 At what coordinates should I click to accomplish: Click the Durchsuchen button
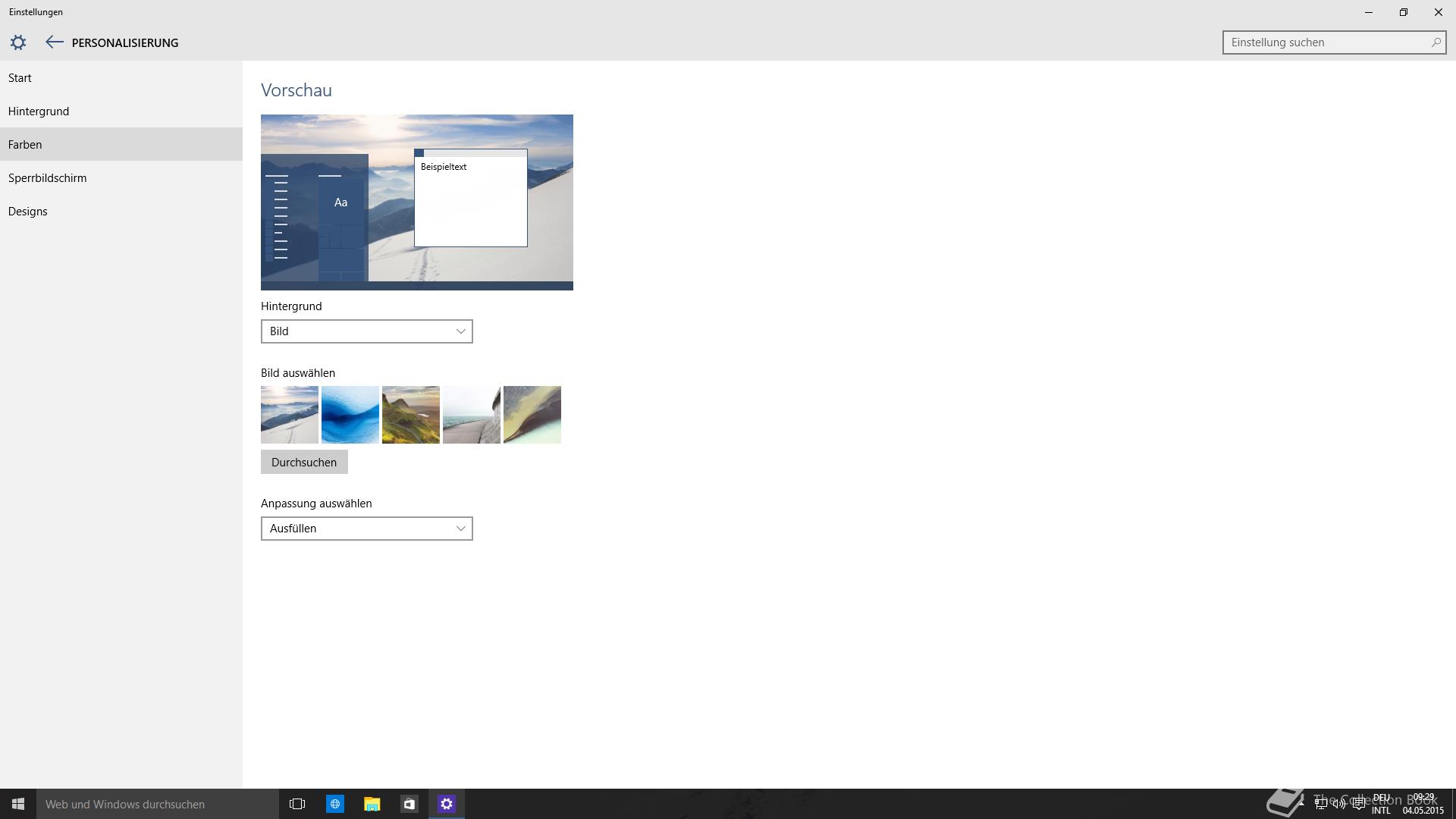[x=304, y=462]
